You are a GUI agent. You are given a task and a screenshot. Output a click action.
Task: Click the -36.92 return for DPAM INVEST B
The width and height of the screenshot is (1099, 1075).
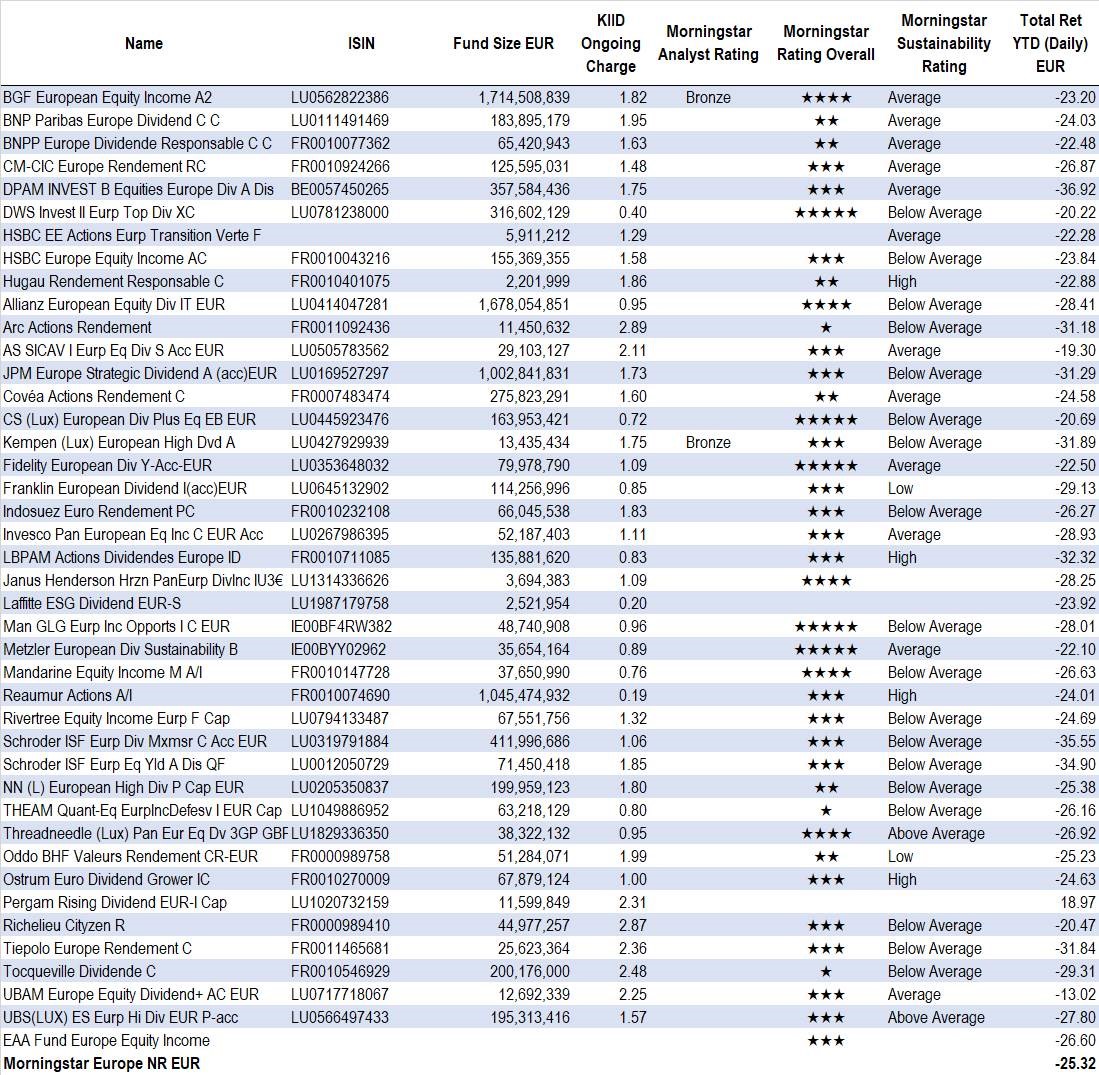[1074, 190]
